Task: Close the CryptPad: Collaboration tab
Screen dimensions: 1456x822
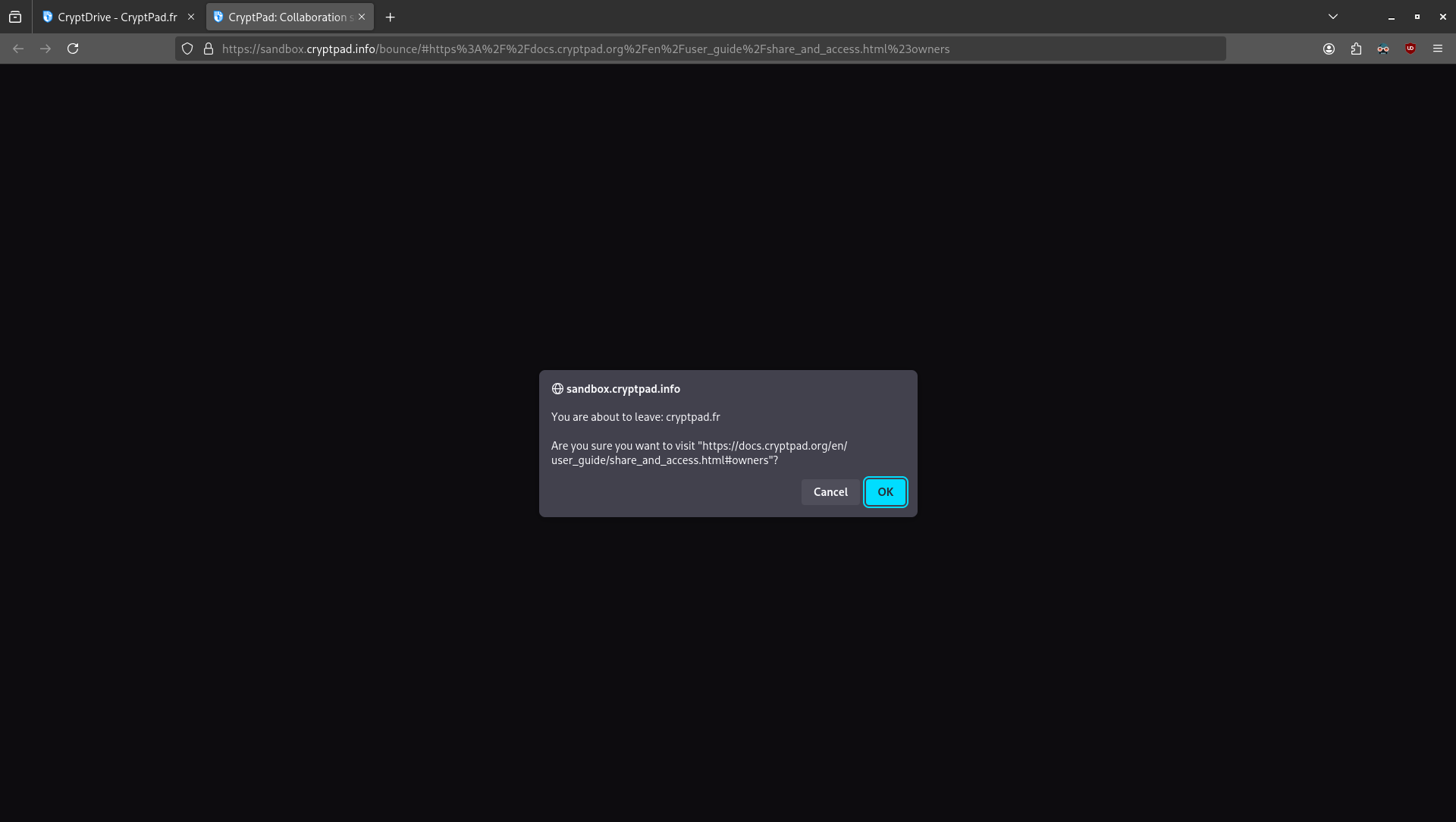Action: pyautogui.click(x=362, y=17)
